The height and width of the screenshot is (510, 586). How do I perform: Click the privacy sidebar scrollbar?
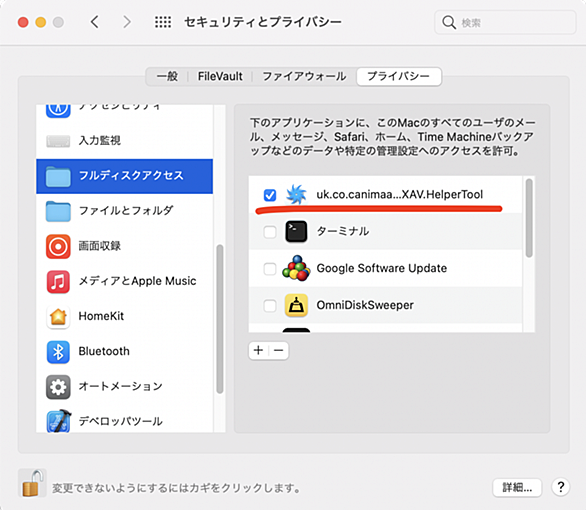point(220,319)
